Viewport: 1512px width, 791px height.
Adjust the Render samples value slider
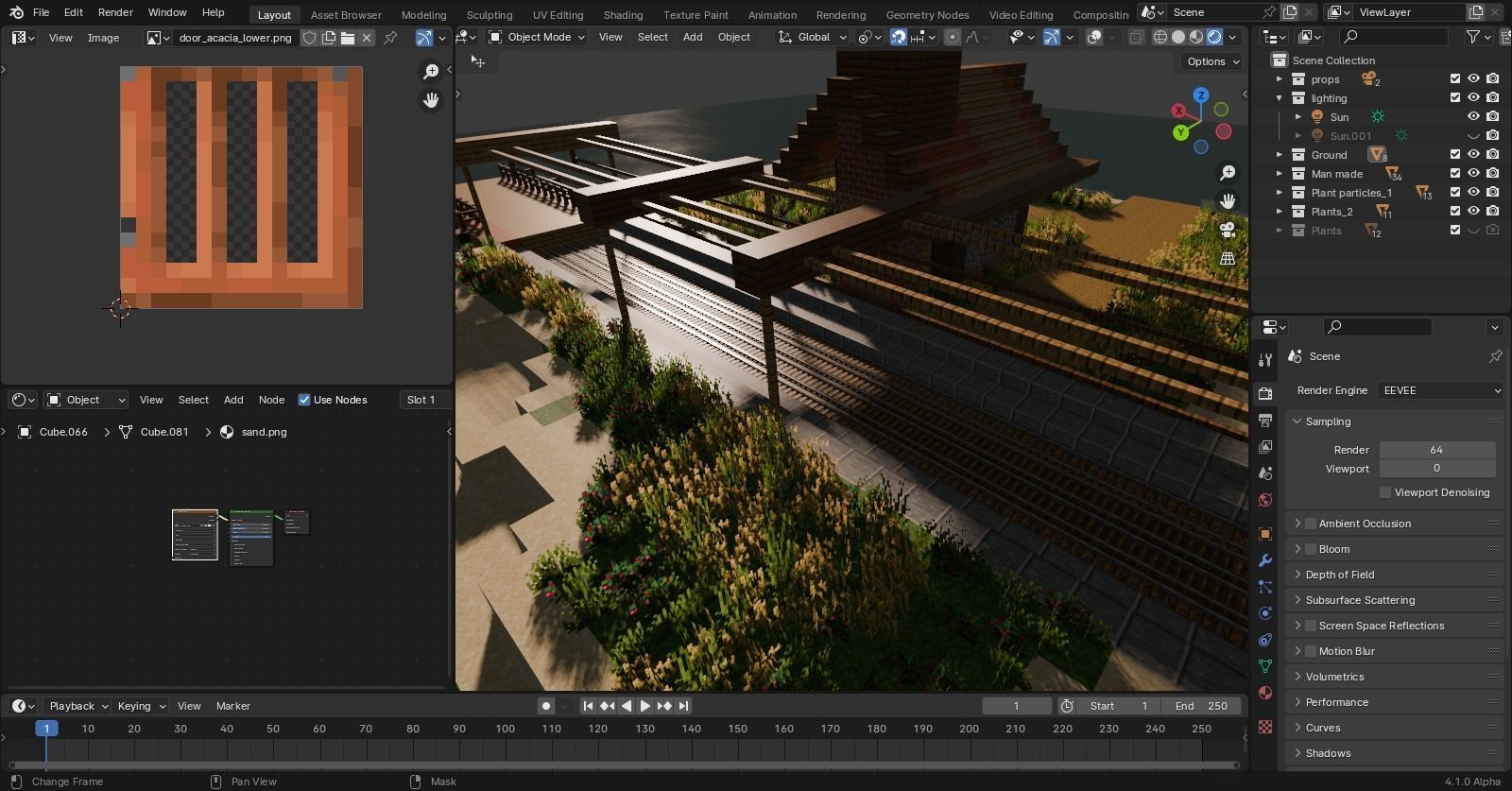[1437, 450]
